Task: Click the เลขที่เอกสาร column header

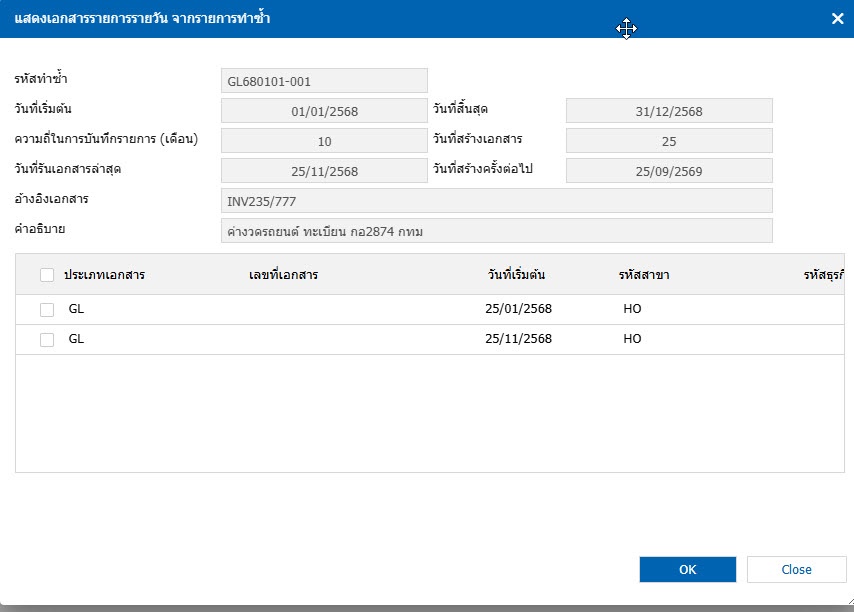Action: click(x=283, y=275)
